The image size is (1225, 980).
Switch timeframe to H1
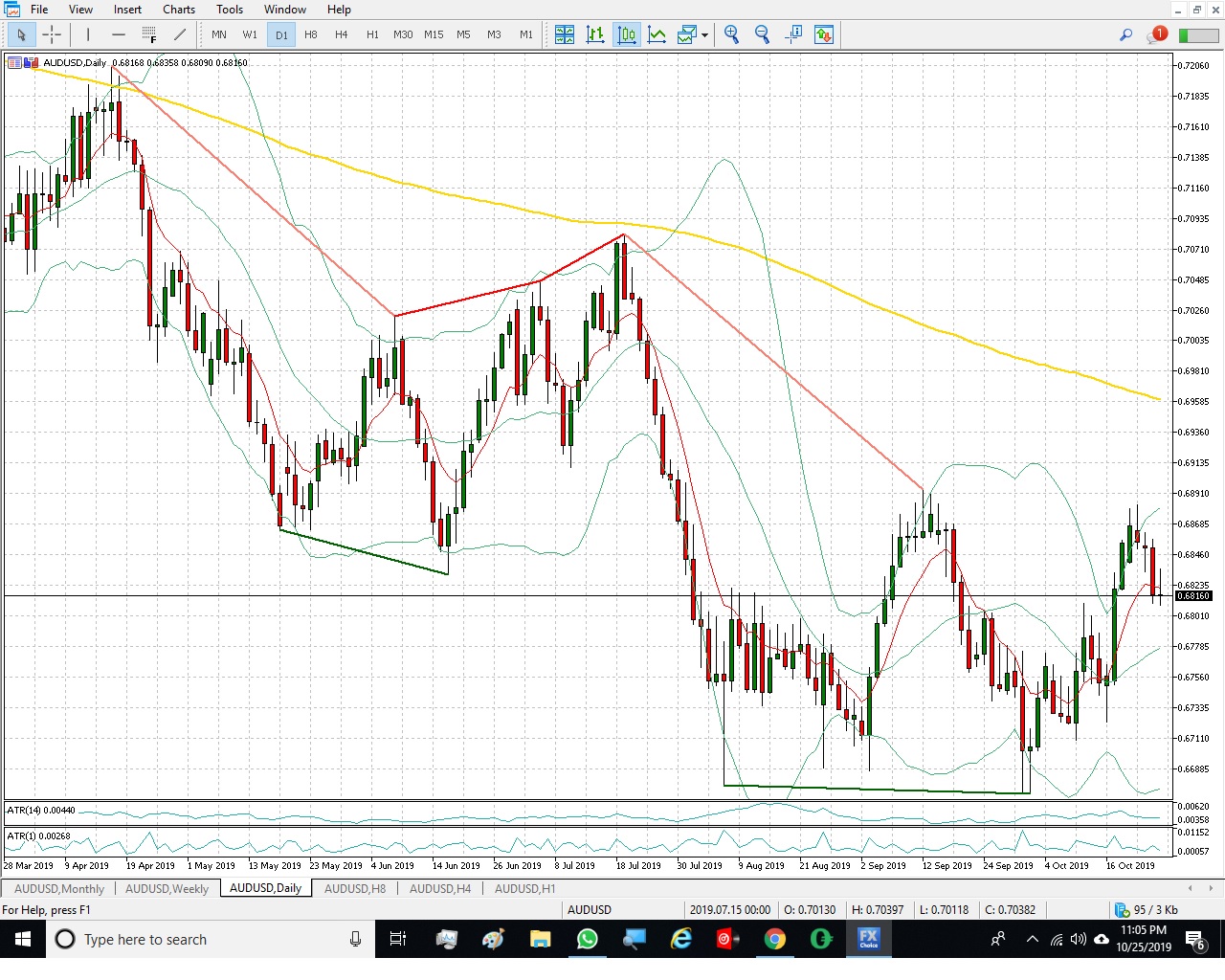(x=372, y=34)
